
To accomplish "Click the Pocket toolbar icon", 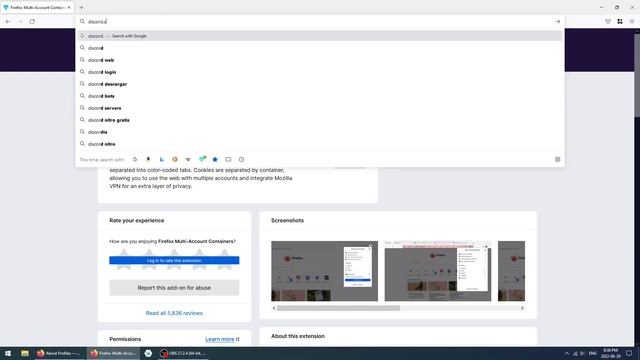I will pos(608,21).
